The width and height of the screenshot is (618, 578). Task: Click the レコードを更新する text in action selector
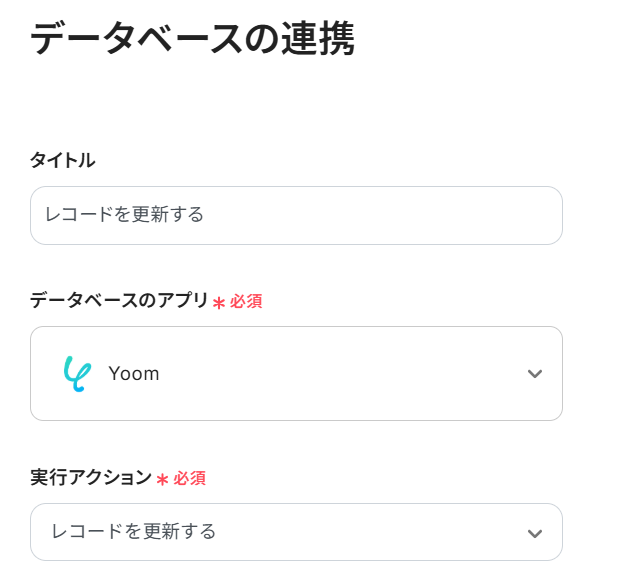click(x=133, y=531)
